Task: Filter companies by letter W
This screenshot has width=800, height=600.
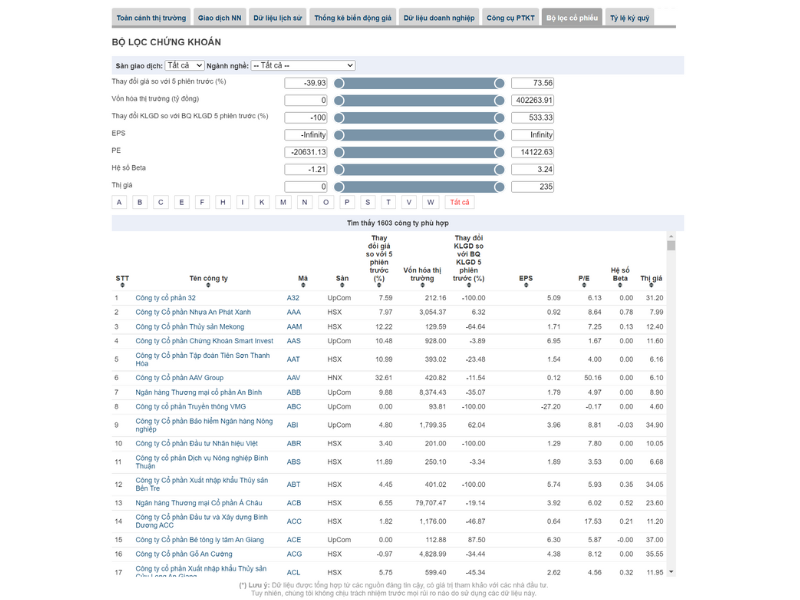Action: point(431,202)
